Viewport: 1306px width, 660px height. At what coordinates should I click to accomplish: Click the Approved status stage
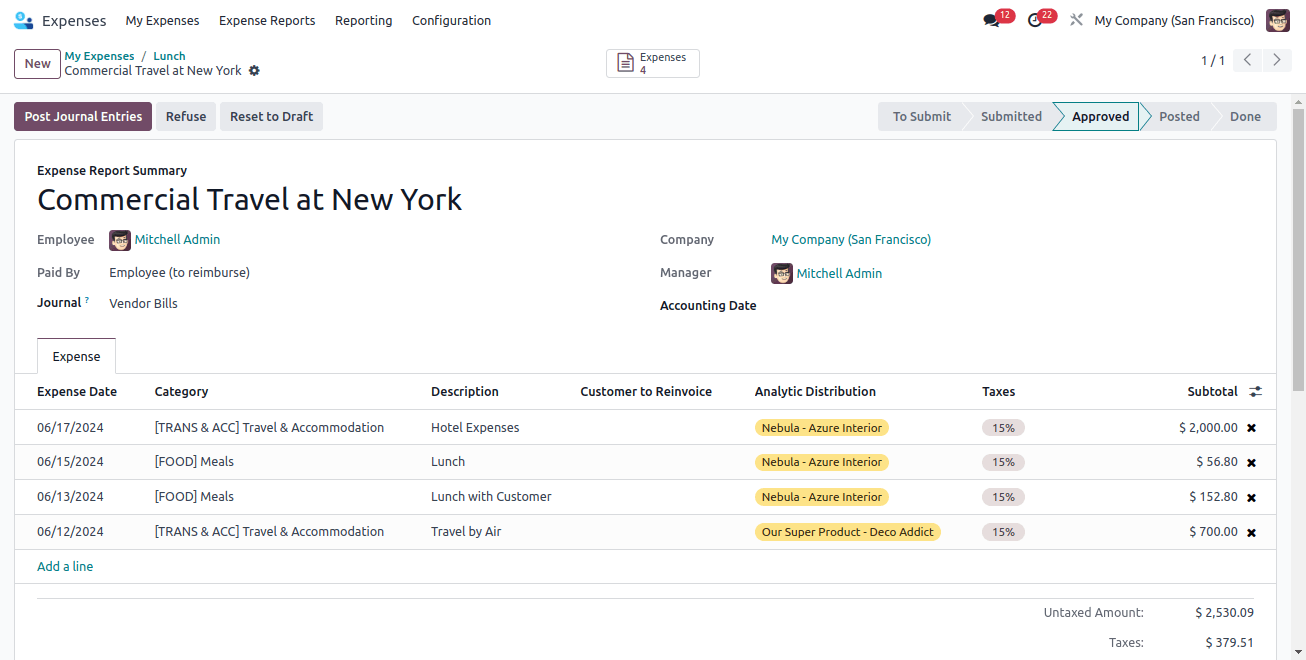point(1100,116)
